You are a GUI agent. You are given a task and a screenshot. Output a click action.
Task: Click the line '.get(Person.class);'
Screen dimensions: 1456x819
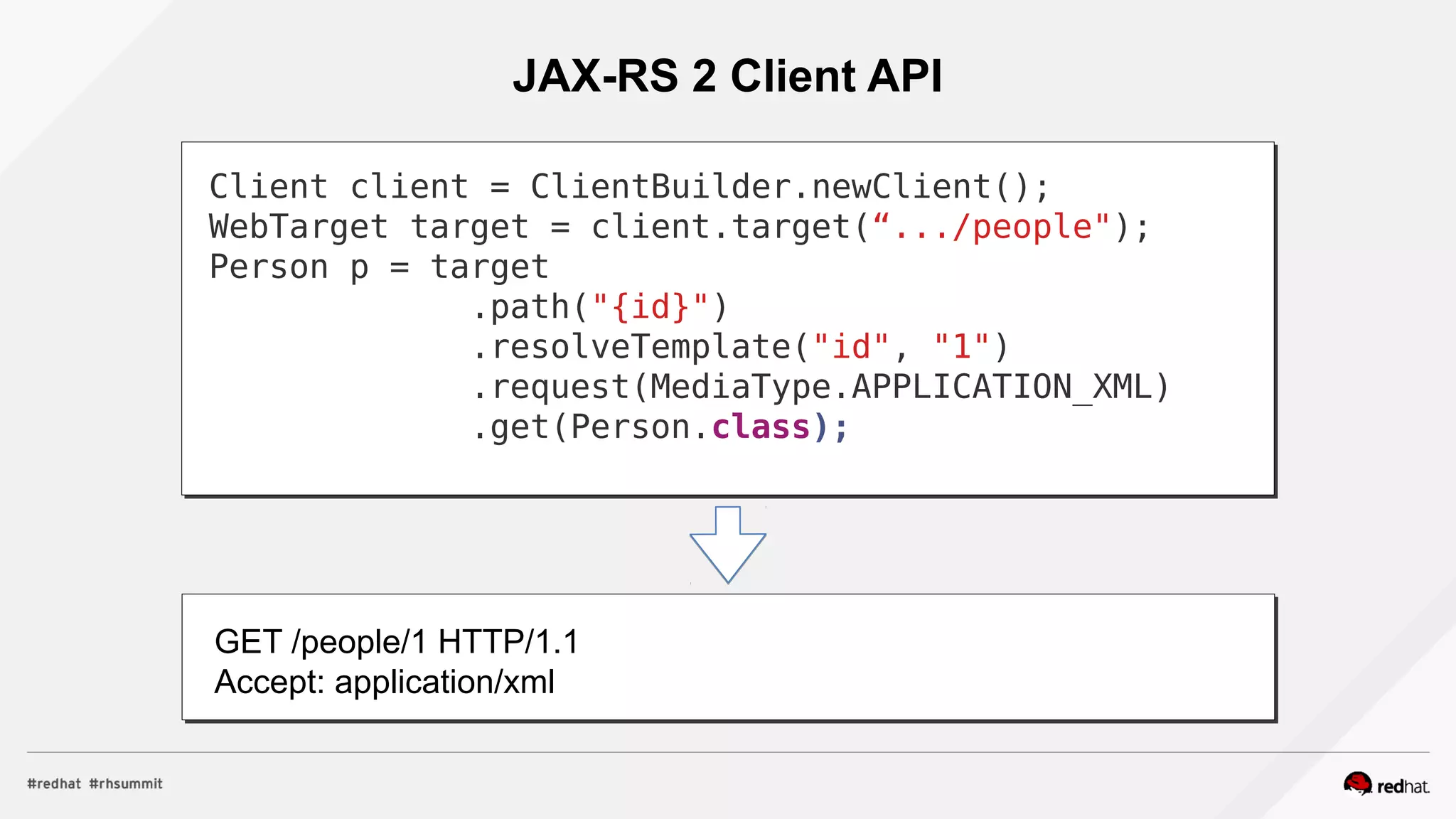click(x=660, y=427)
